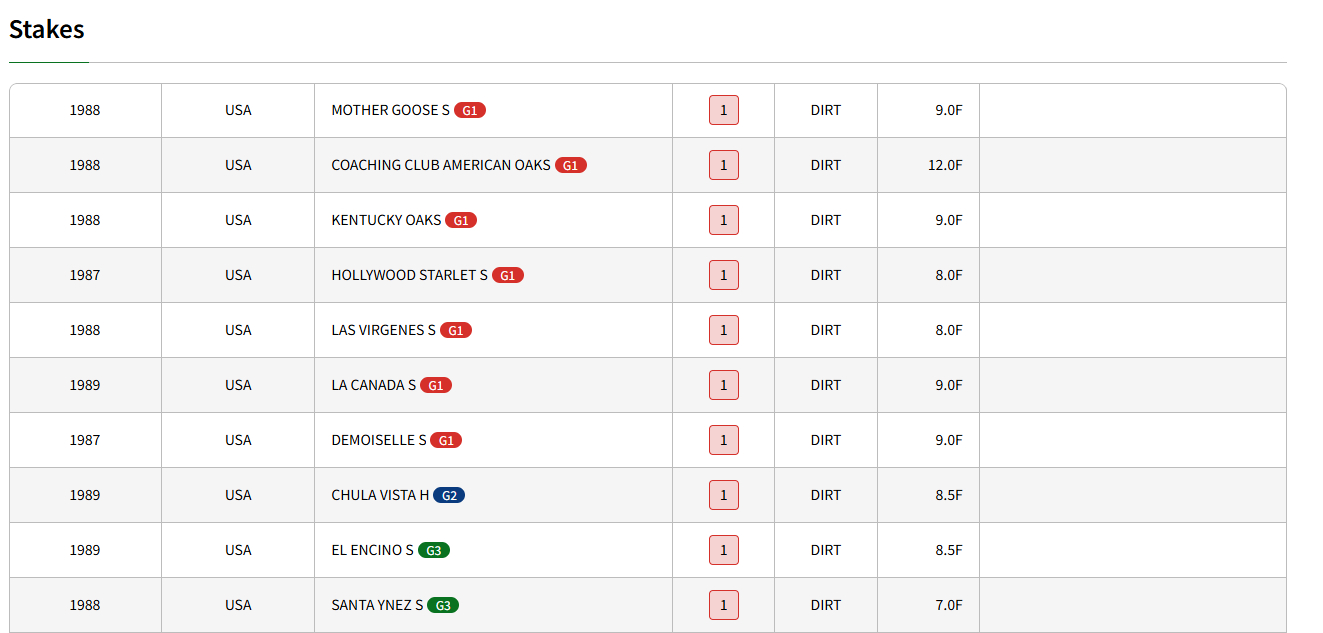Click the blue G2 badge beside Chula Vista H
Image resolution: width=1323 pixels, height=633 pixels.
(x=449, y=495)
